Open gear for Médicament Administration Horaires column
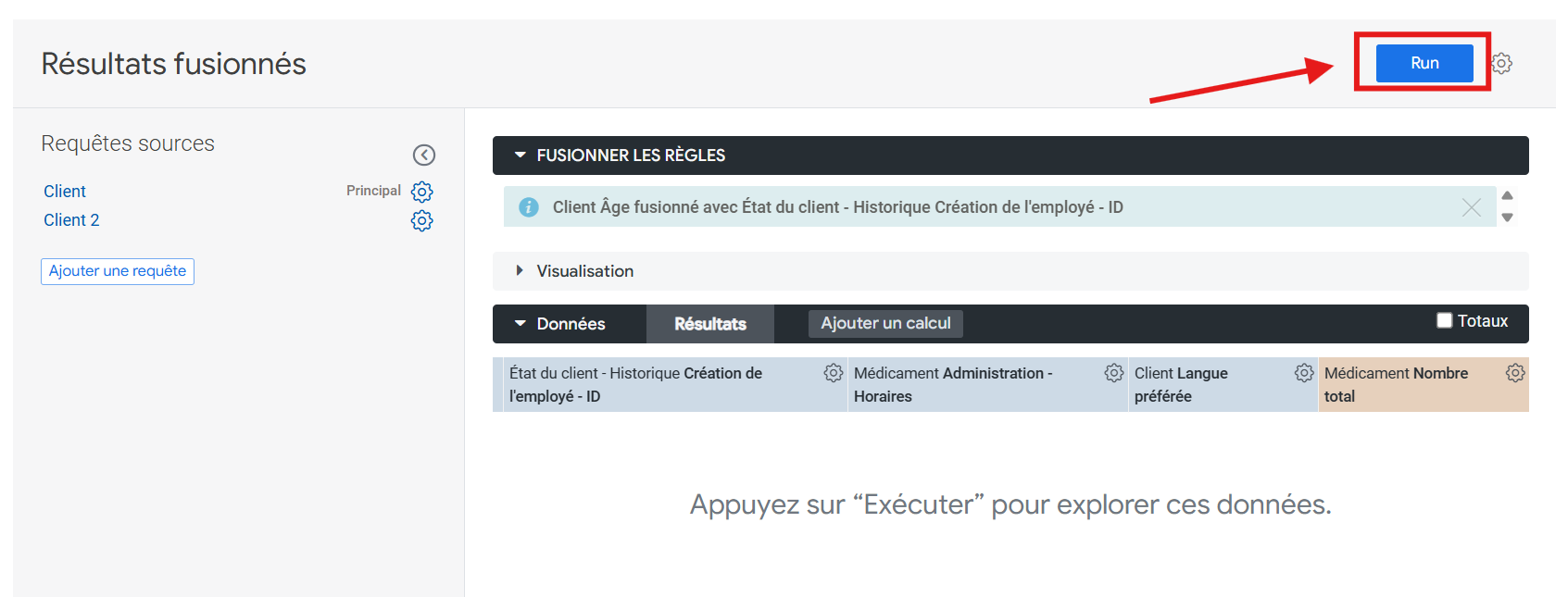This screenshot has width=1568, height=597. [x=1114, y=373]
